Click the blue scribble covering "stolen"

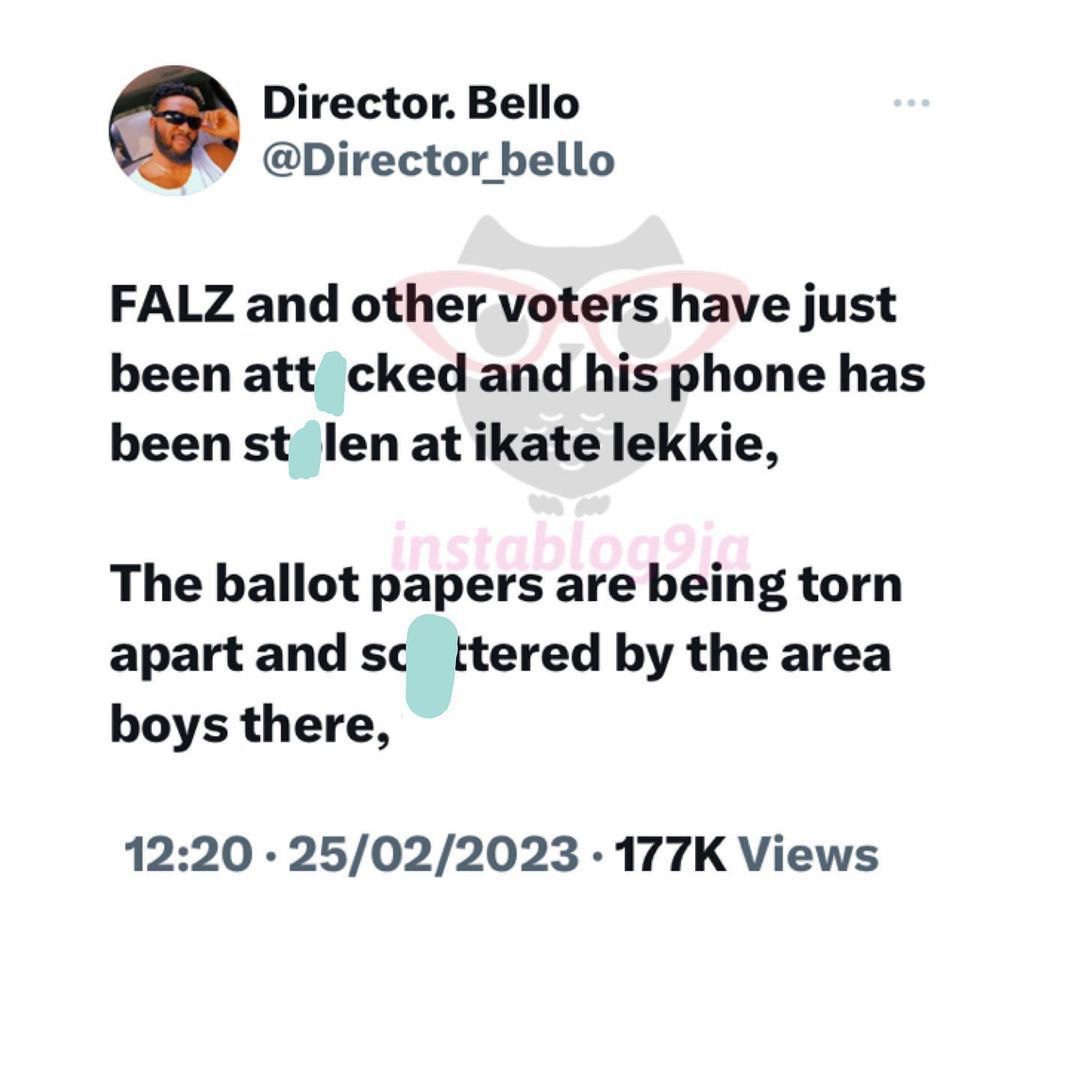coord(304,449)
